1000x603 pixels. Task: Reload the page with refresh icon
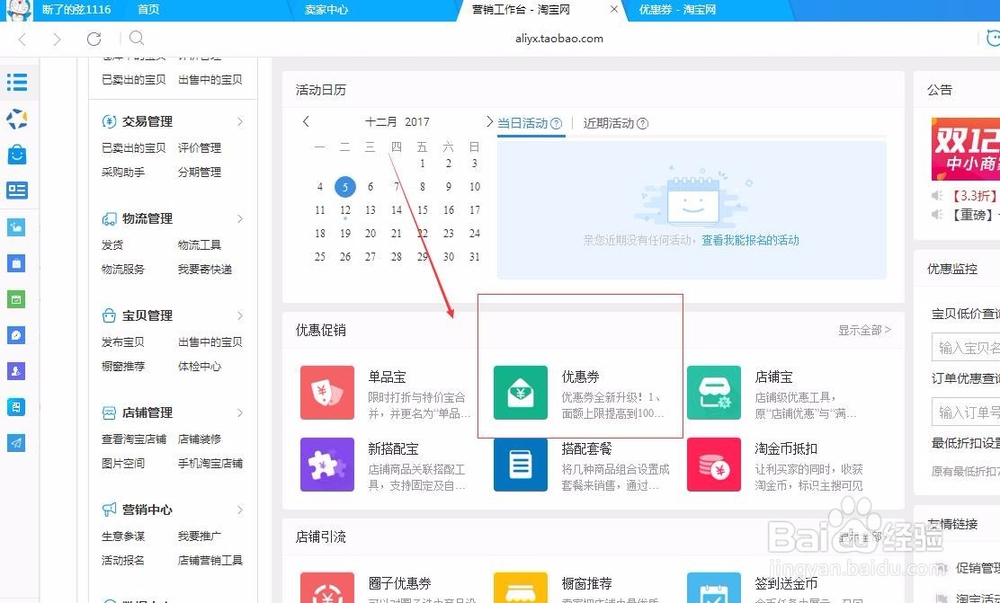pyautogui.click(x=94, y=39)
